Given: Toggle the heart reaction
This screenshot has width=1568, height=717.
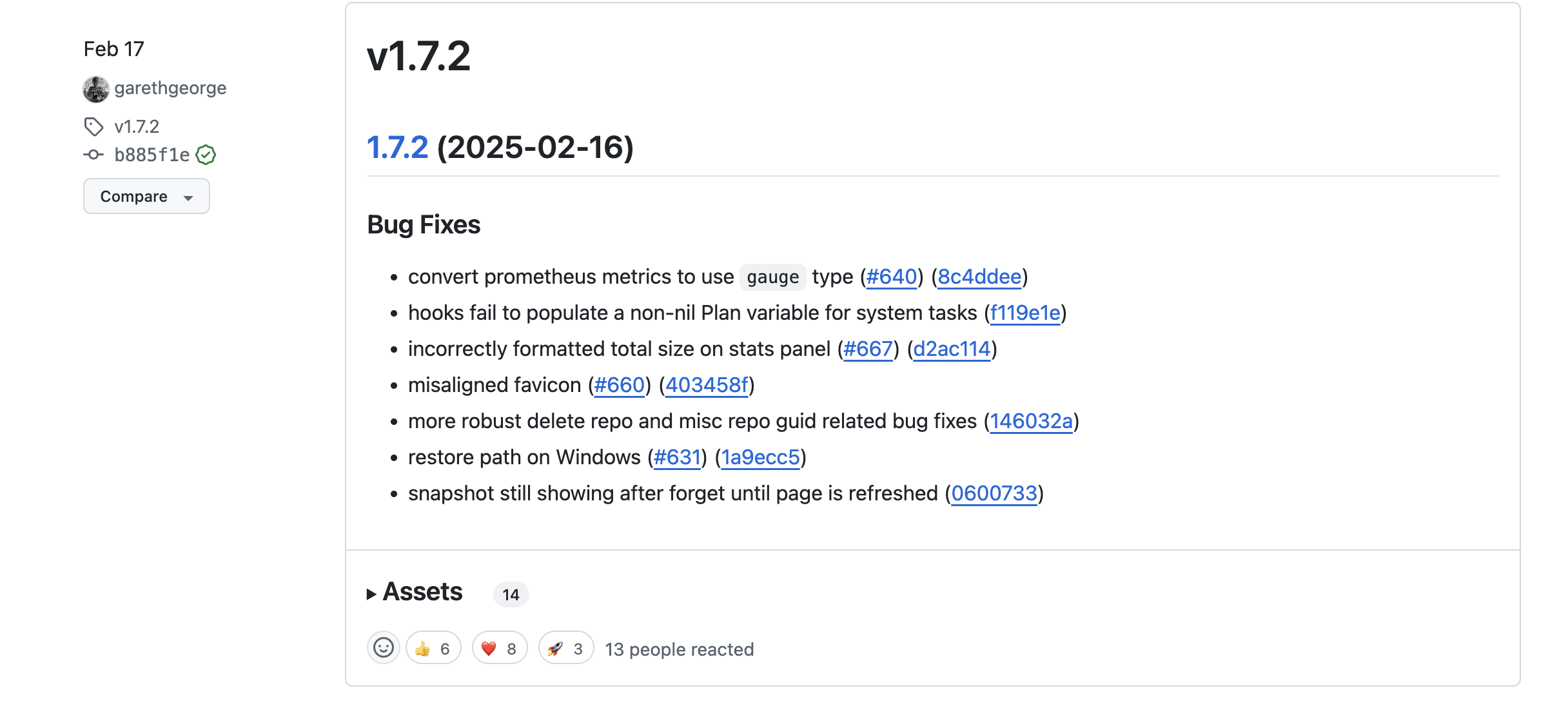Looking at the screenshot, I should point(500,648).
